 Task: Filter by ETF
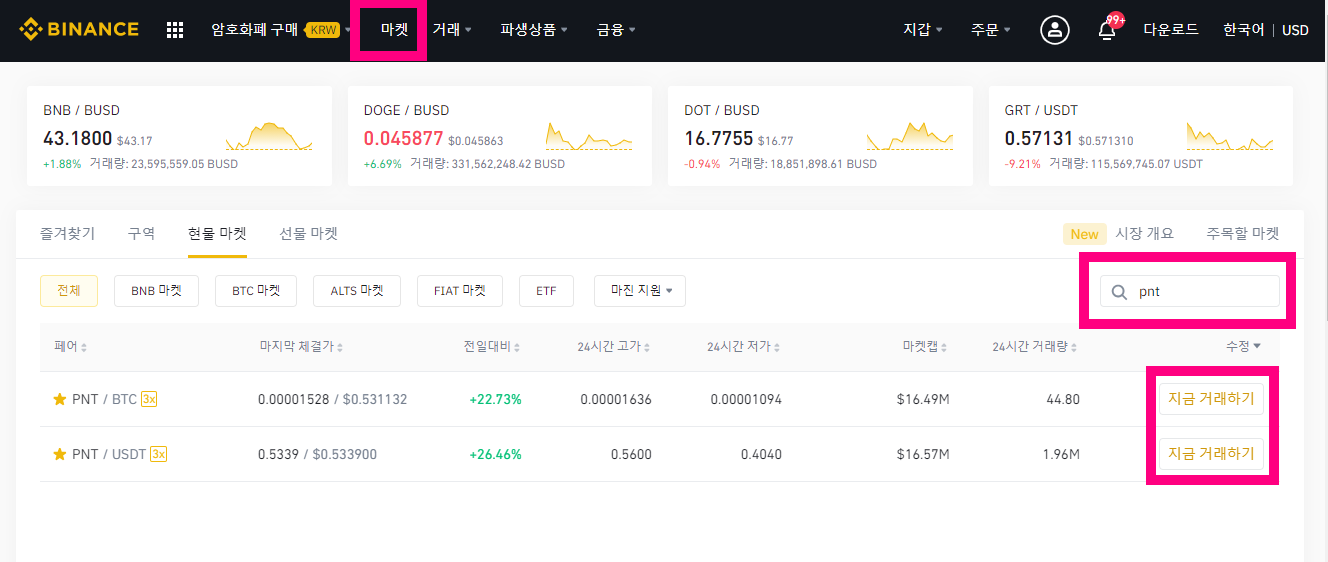point(546,291)
